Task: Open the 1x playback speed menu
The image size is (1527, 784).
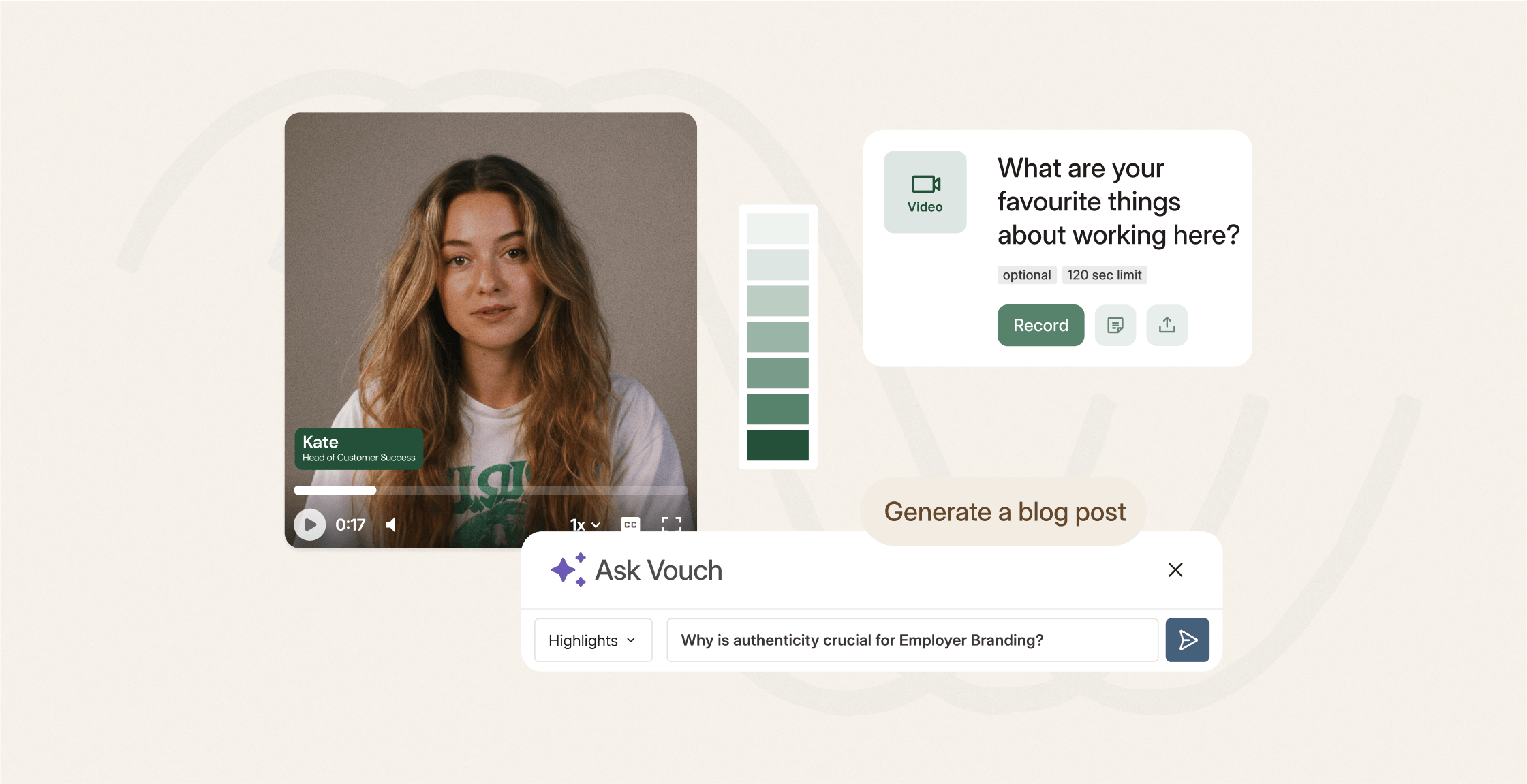Action: (585, 524)
